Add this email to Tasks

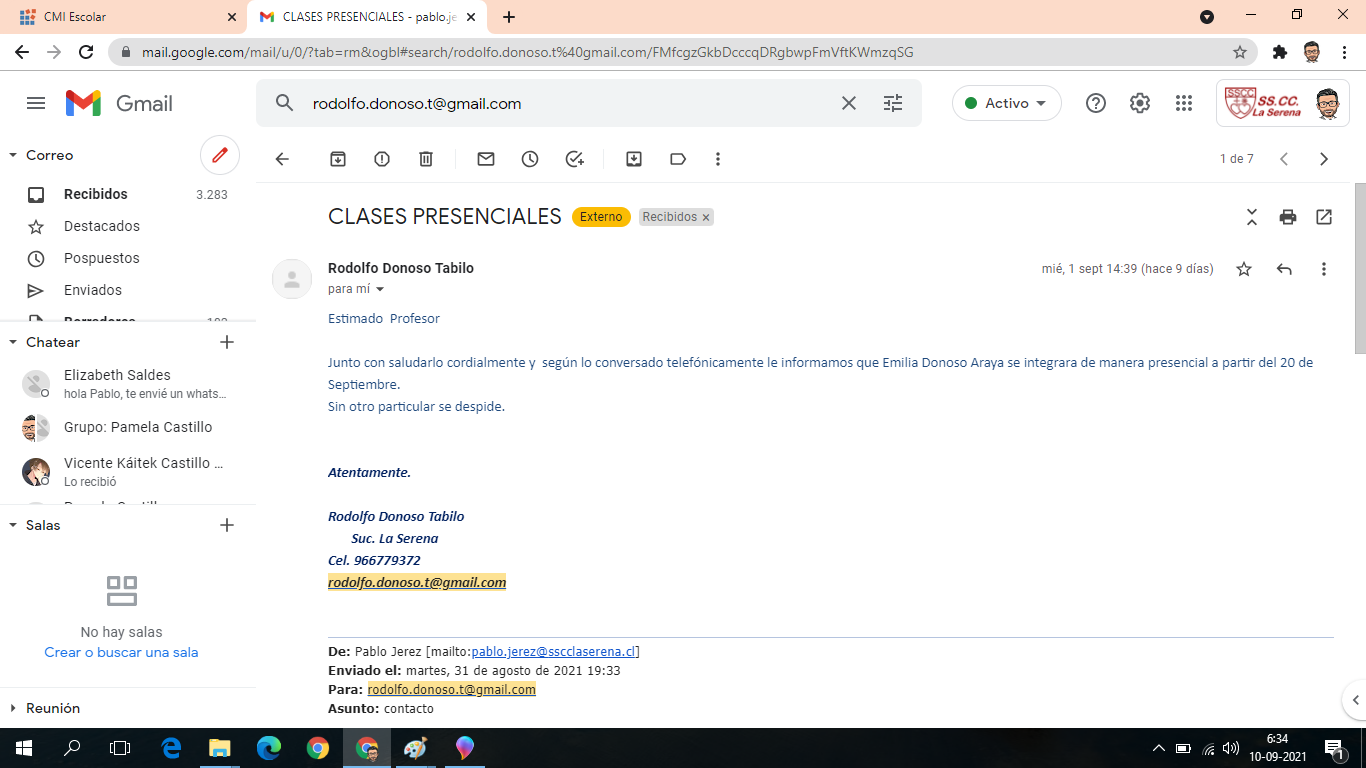click(574, 159)
